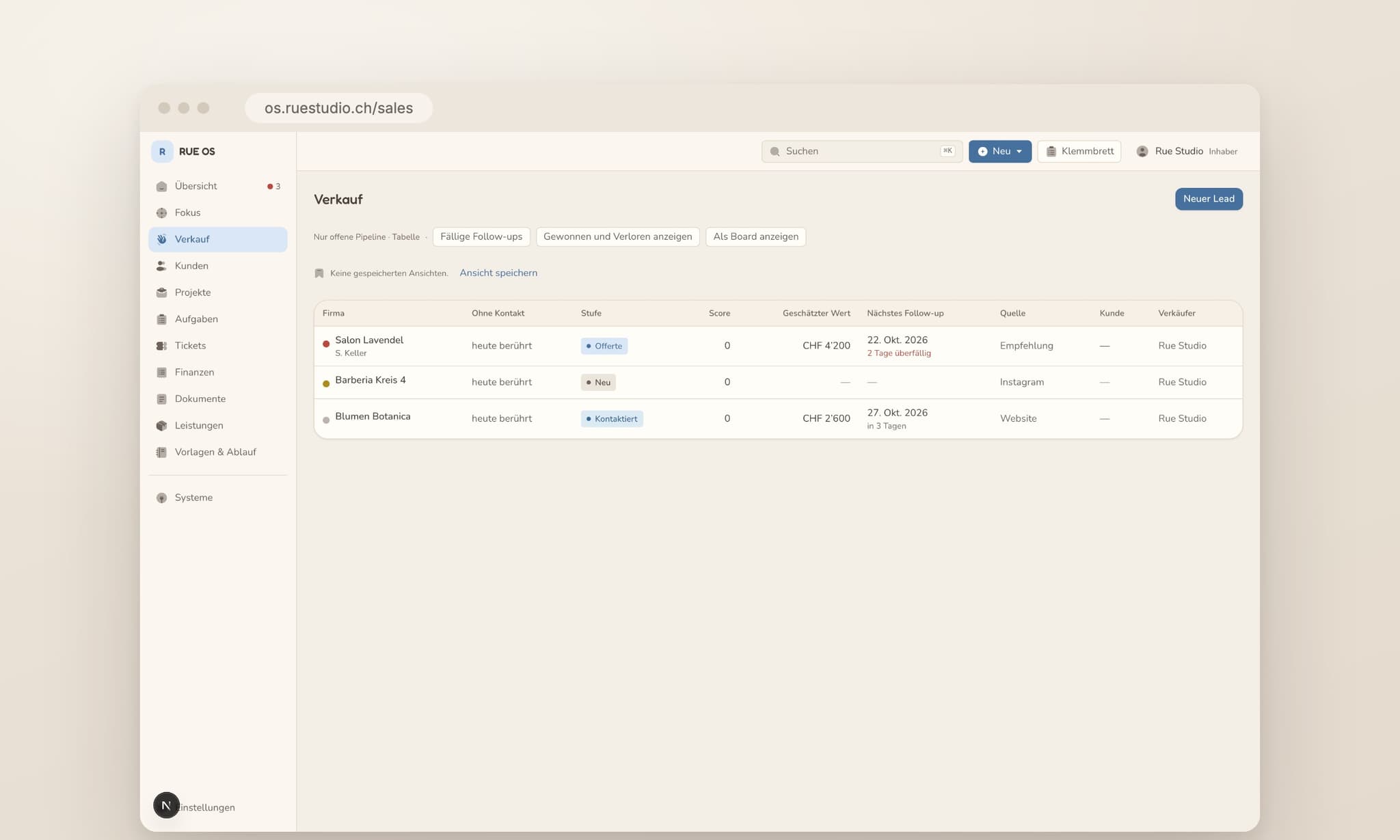The height and width of the screenshot is (840, 1400).
Task: Open the Salon Lavendel lead row
Action: point(778,346)
